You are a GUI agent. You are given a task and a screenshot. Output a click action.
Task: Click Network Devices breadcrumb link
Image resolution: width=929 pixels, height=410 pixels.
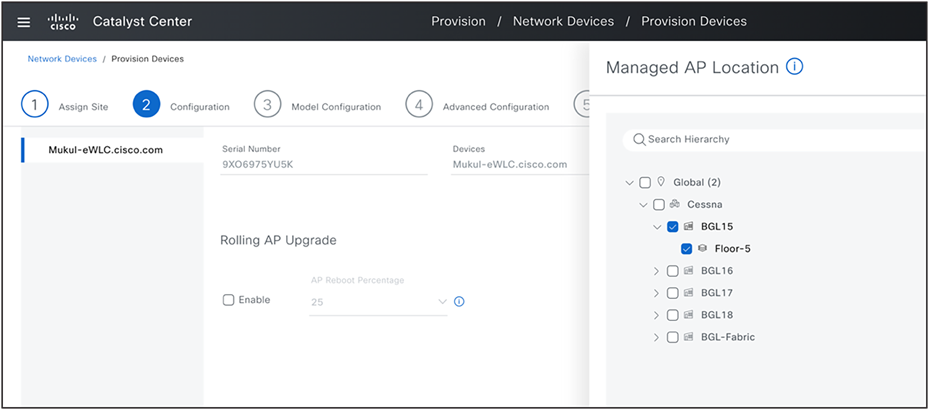(x=62, y=59)
